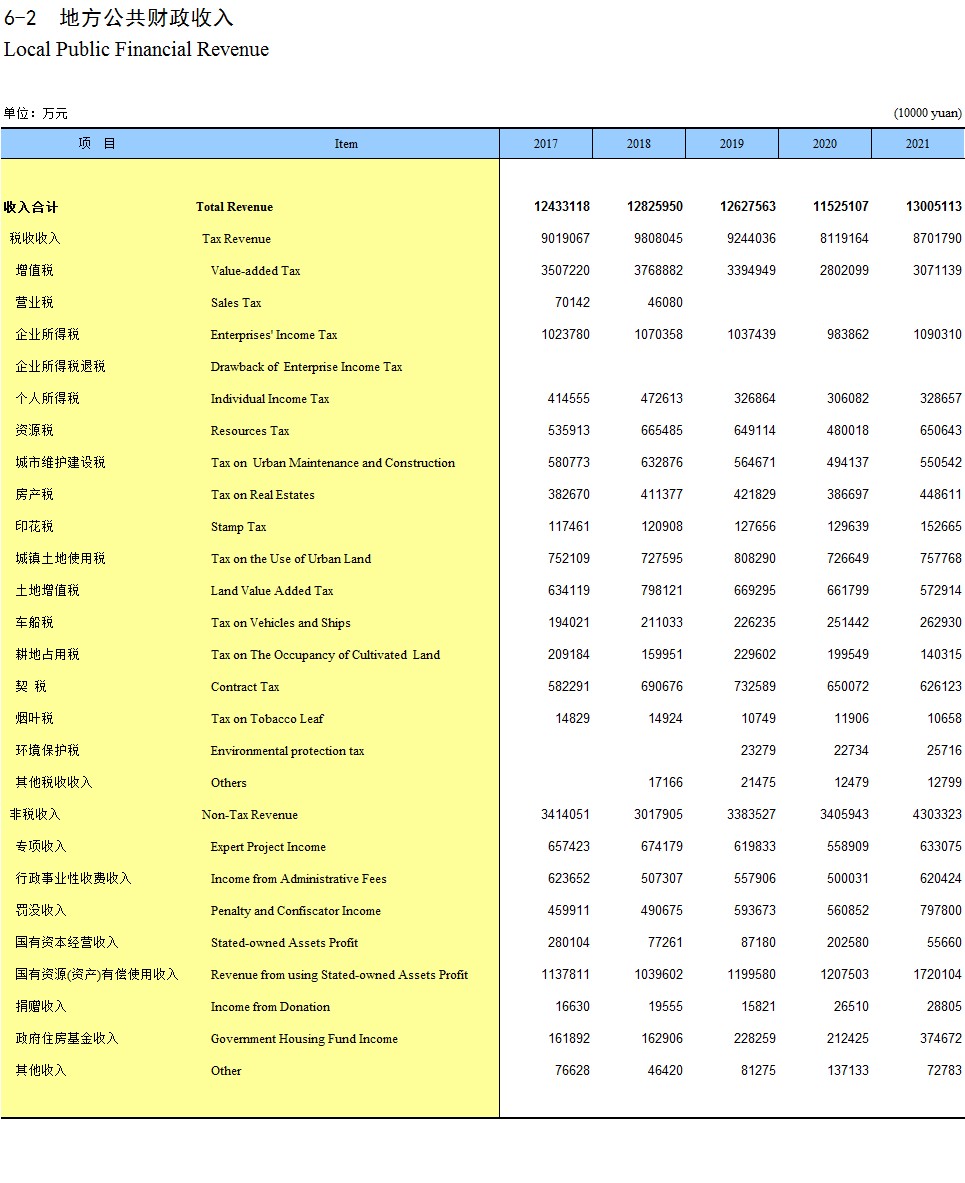
Task: Click the 单位：万元 unit note
Action: (35, 113)
